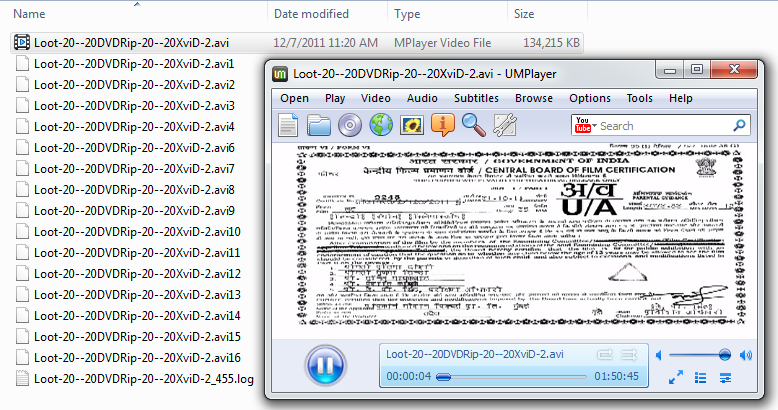This screenshot has width=778, height=410.
Task: Toggle fullscreen arrows icon
Action: pos(676,377)
